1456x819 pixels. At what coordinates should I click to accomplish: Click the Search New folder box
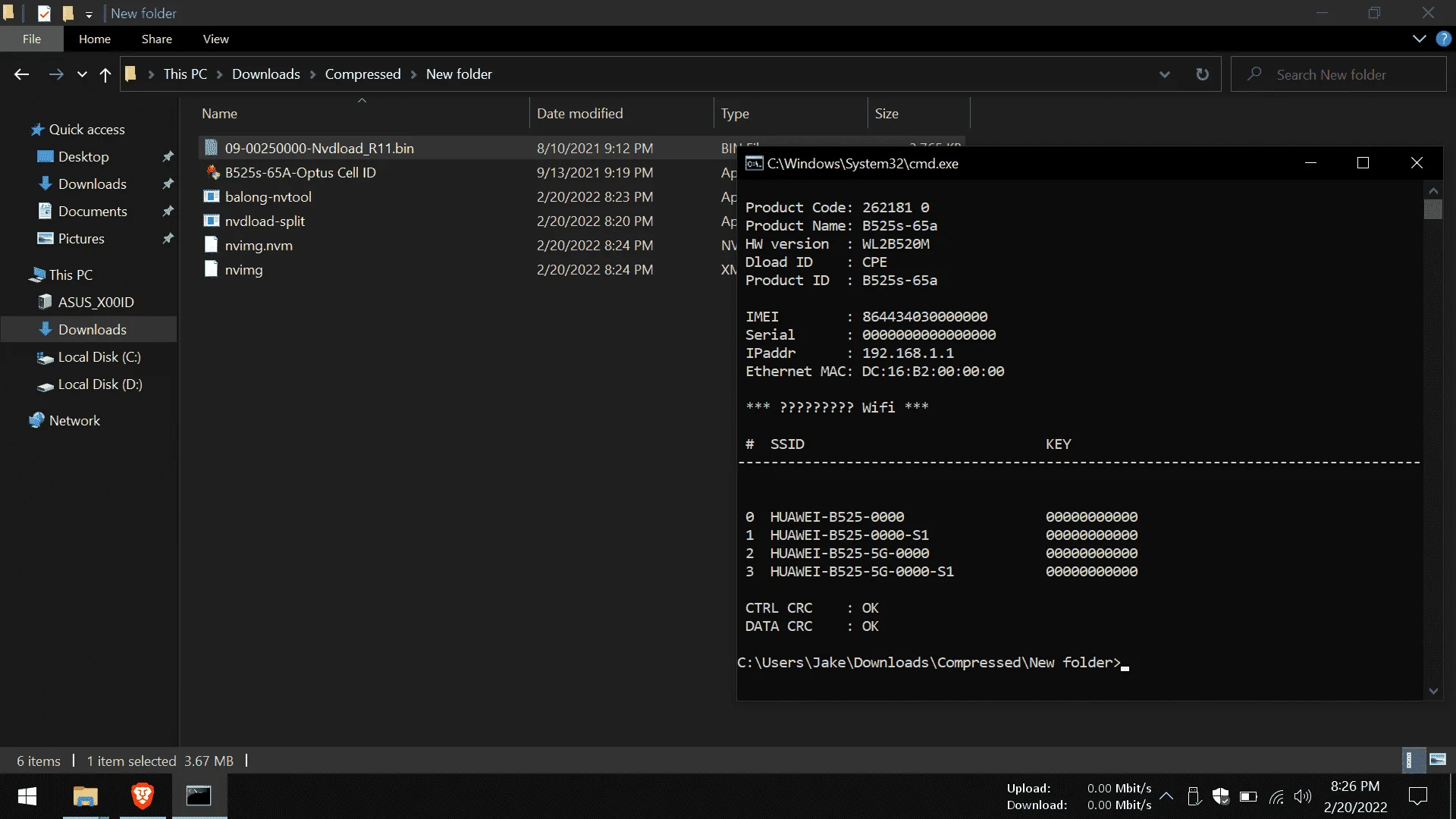pyautogui.click(x=1338, y=74)
